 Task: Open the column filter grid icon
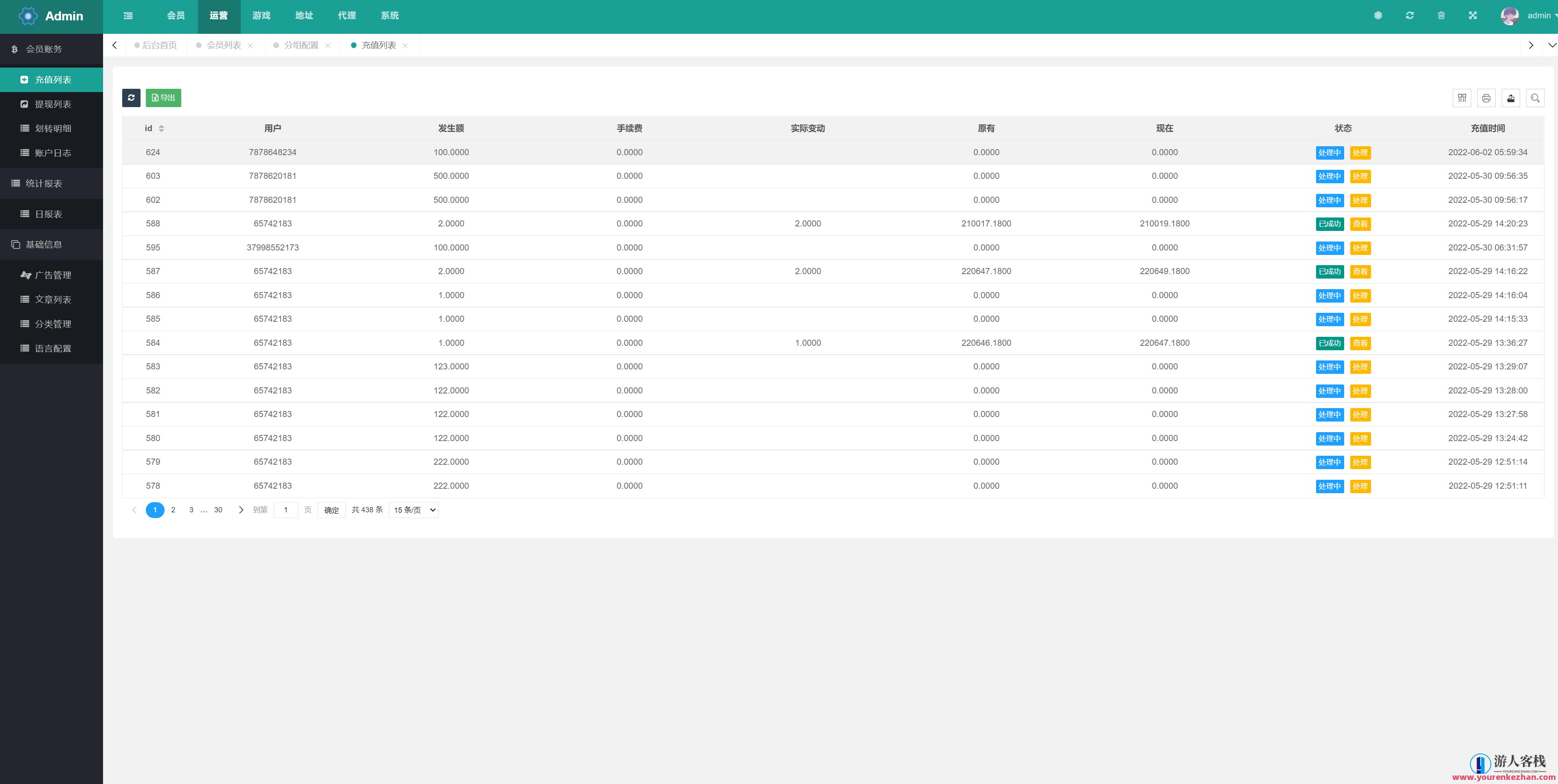click(x=1462, y=98)
